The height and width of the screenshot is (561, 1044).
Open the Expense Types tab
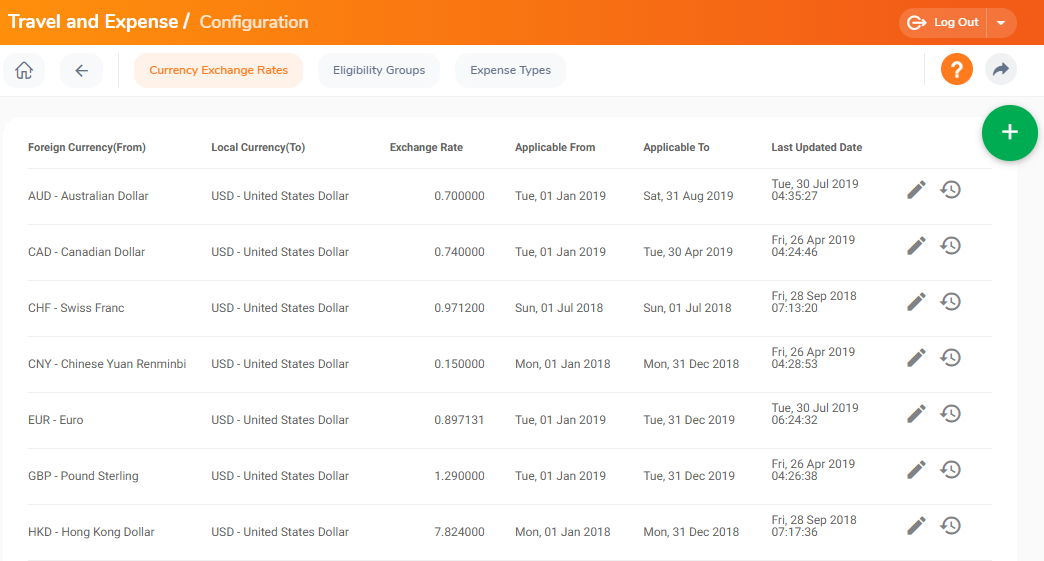(511, 70)
